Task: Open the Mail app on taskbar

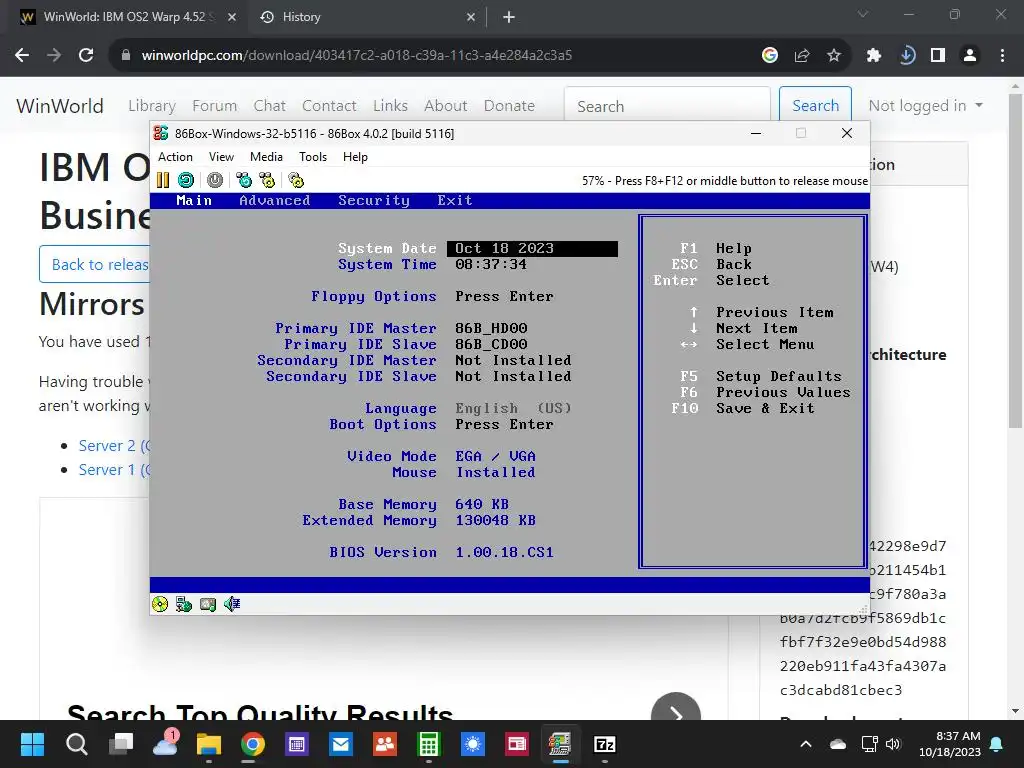Action: [341, 744]
